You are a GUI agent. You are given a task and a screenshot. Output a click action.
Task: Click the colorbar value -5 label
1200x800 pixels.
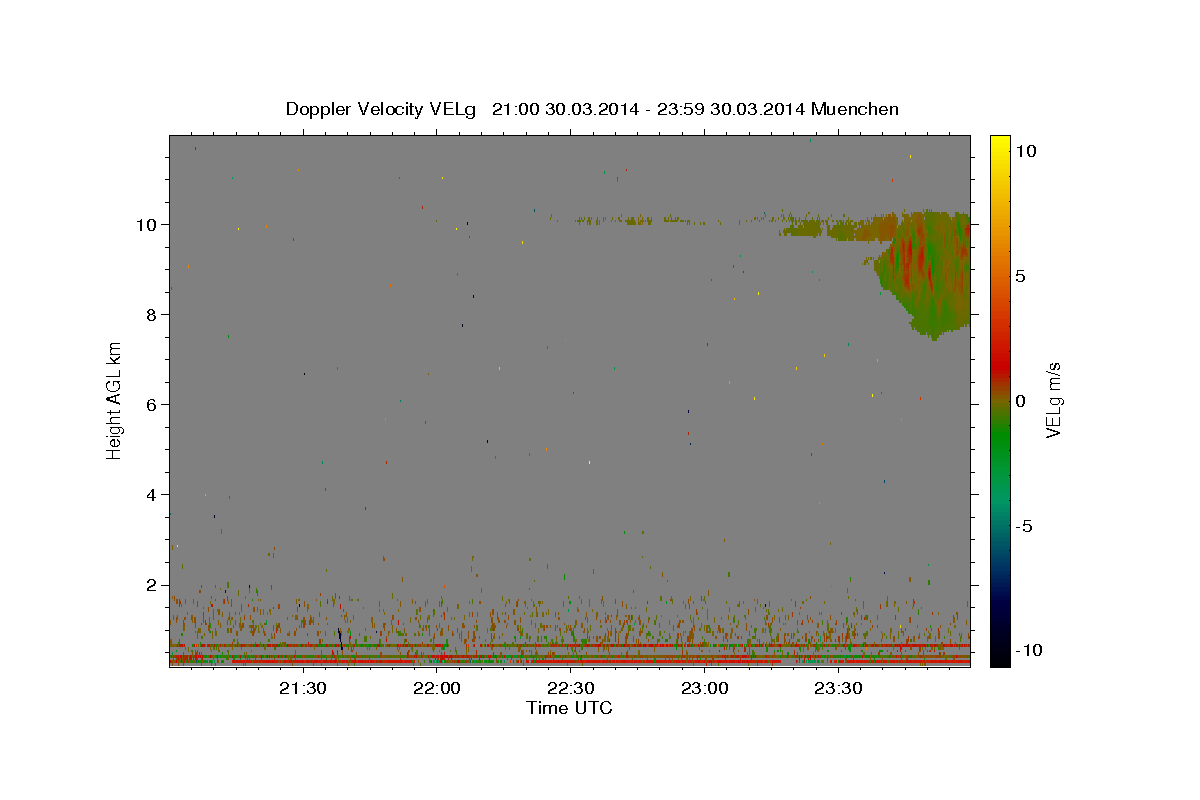click(x=1023, y=525)
